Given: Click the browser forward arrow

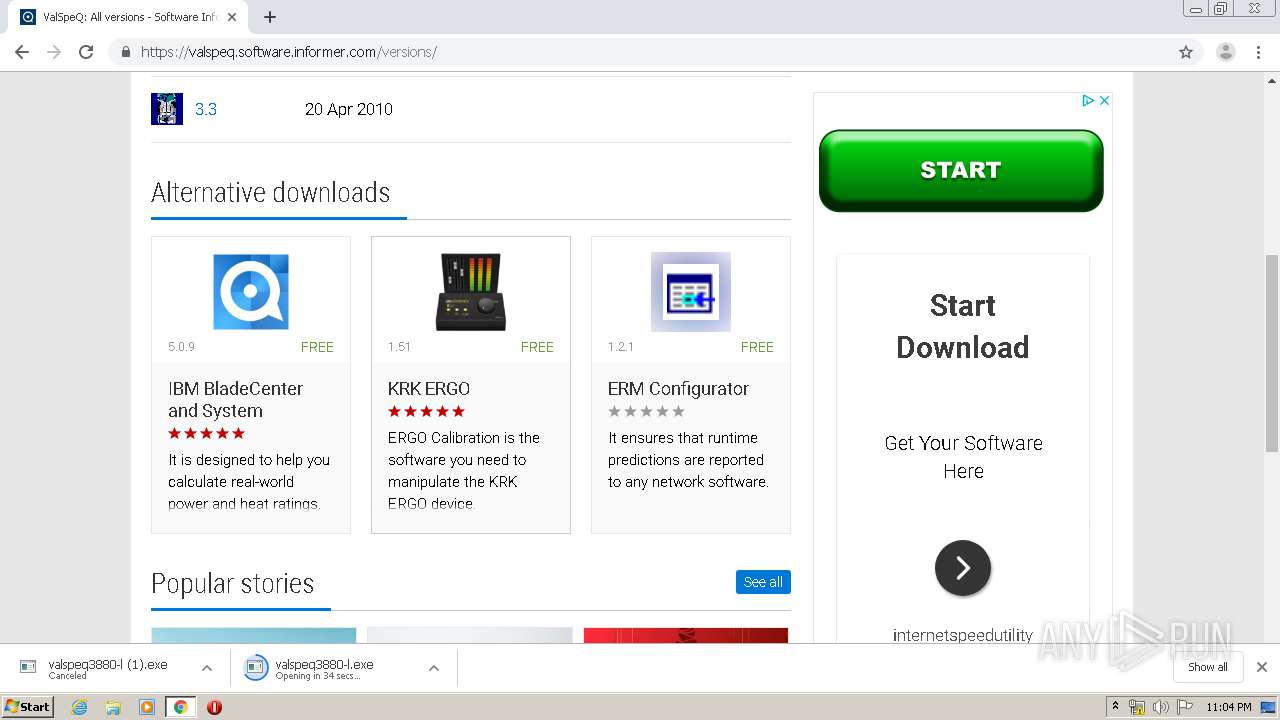Looking at the screenshot, I should pyautogui.click(x=54, y=52).
